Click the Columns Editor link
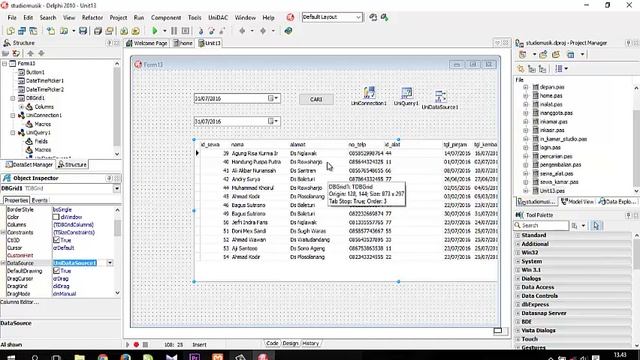This screenshot has height=360, width=640. [19, 302]
